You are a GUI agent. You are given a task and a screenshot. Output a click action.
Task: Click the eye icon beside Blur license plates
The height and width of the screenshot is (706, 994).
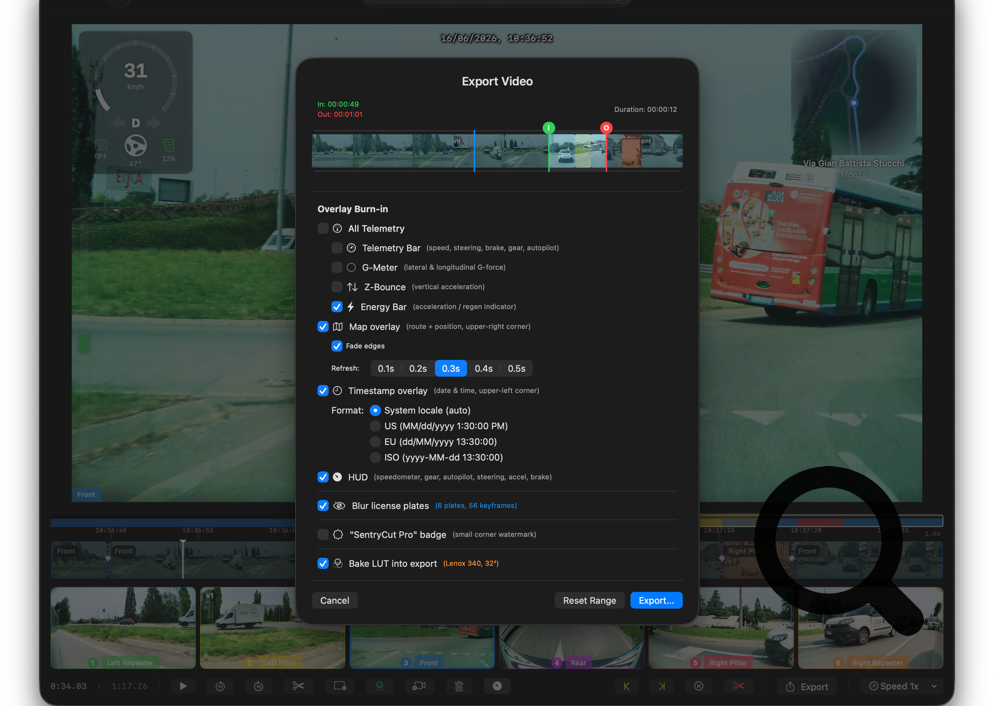(x=339, y=506)
